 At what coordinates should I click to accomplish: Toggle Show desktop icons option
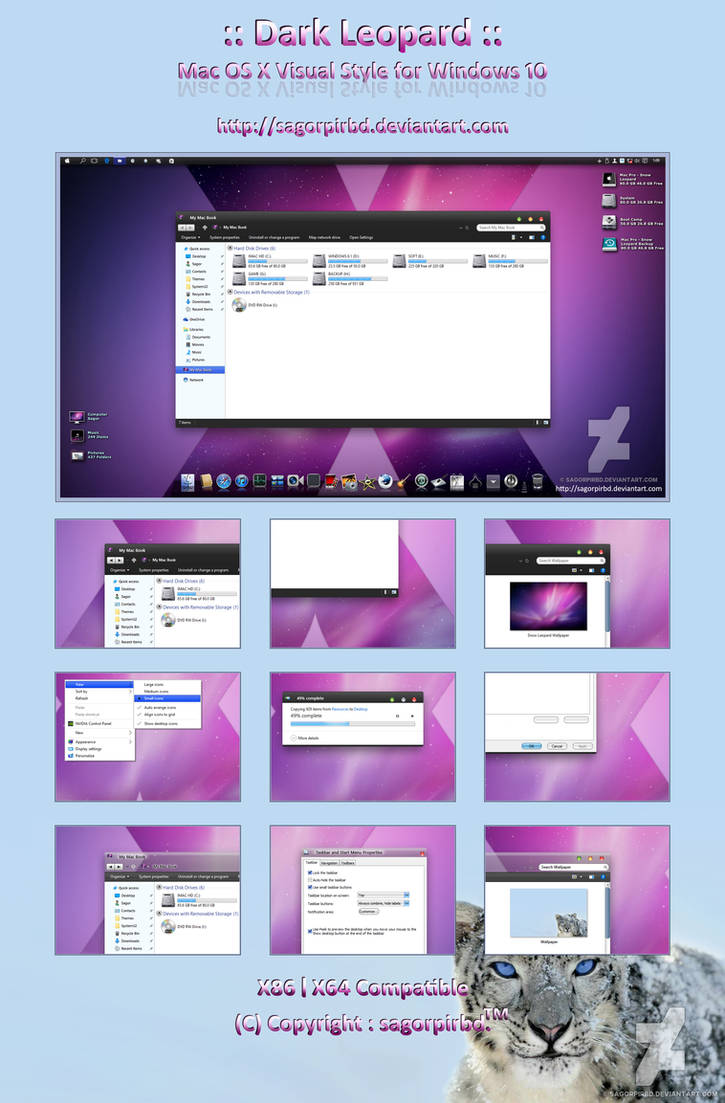(x=167, y=724)
